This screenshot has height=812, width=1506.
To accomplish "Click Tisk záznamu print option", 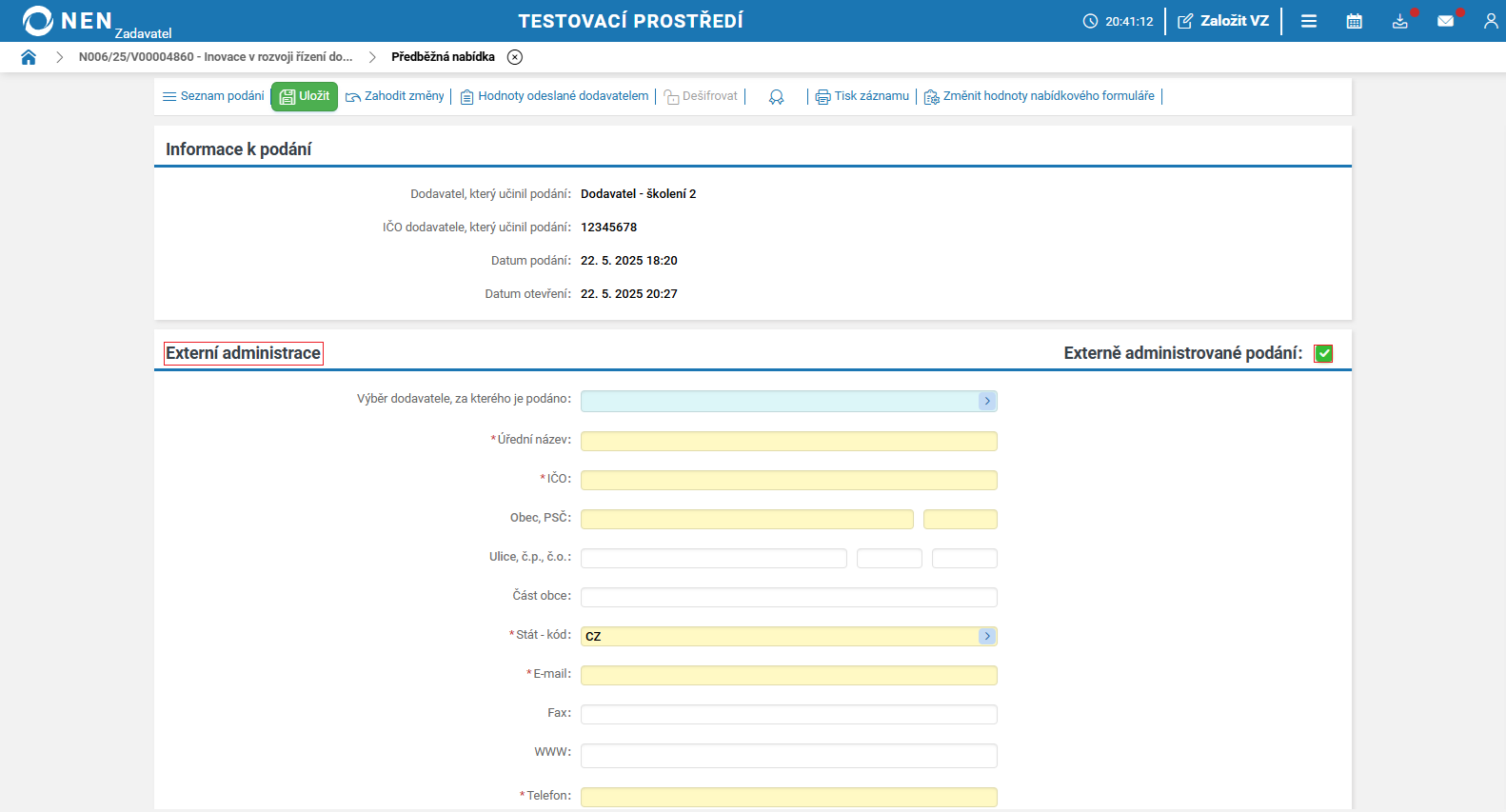I will pos(862,96).
